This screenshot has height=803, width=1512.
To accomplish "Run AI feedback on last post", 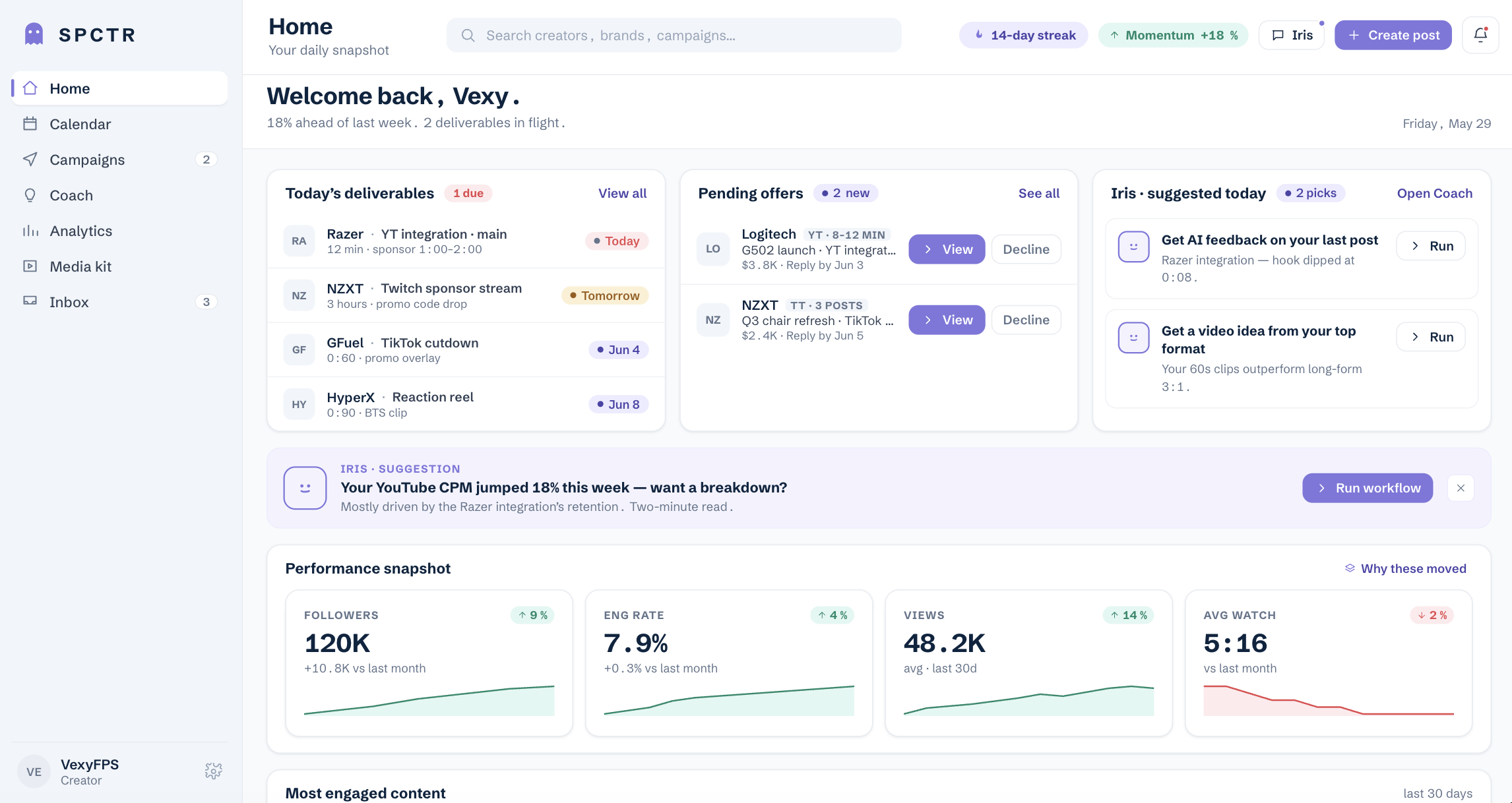I will (1431, 246).
